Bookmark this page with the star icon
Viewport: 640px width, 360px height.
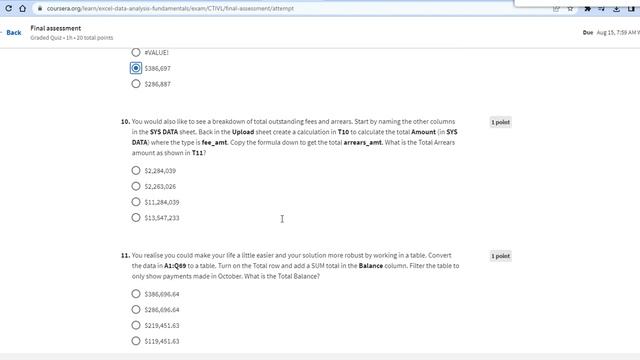pos(570,8)
